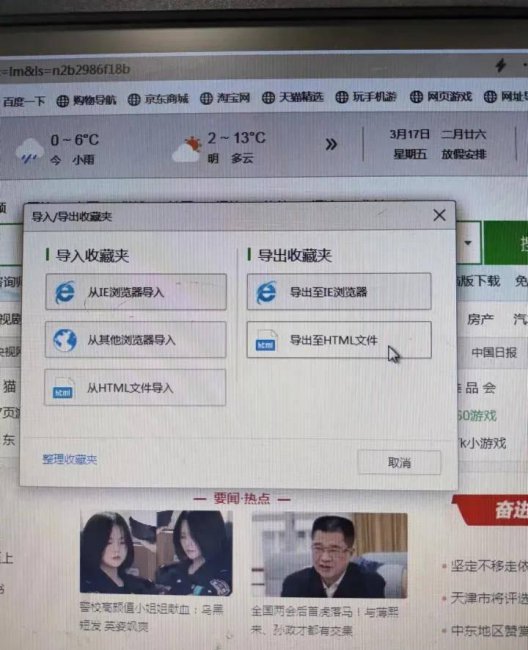Viewport: 528px width, 650px height.
Task: Open the man in suit news thumbnail
Action: point(329,555)
